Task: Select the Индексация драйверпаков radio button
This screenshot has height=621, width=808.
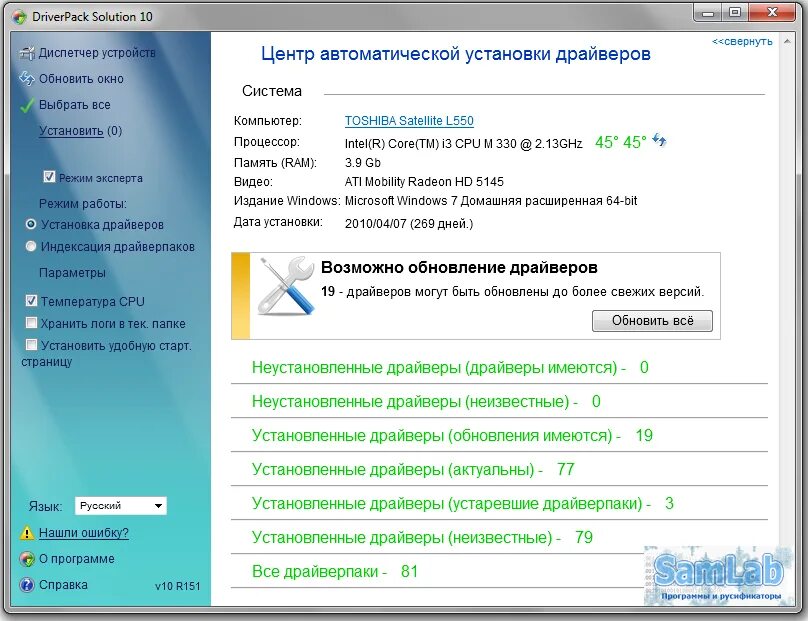Action: click(31, 246)
